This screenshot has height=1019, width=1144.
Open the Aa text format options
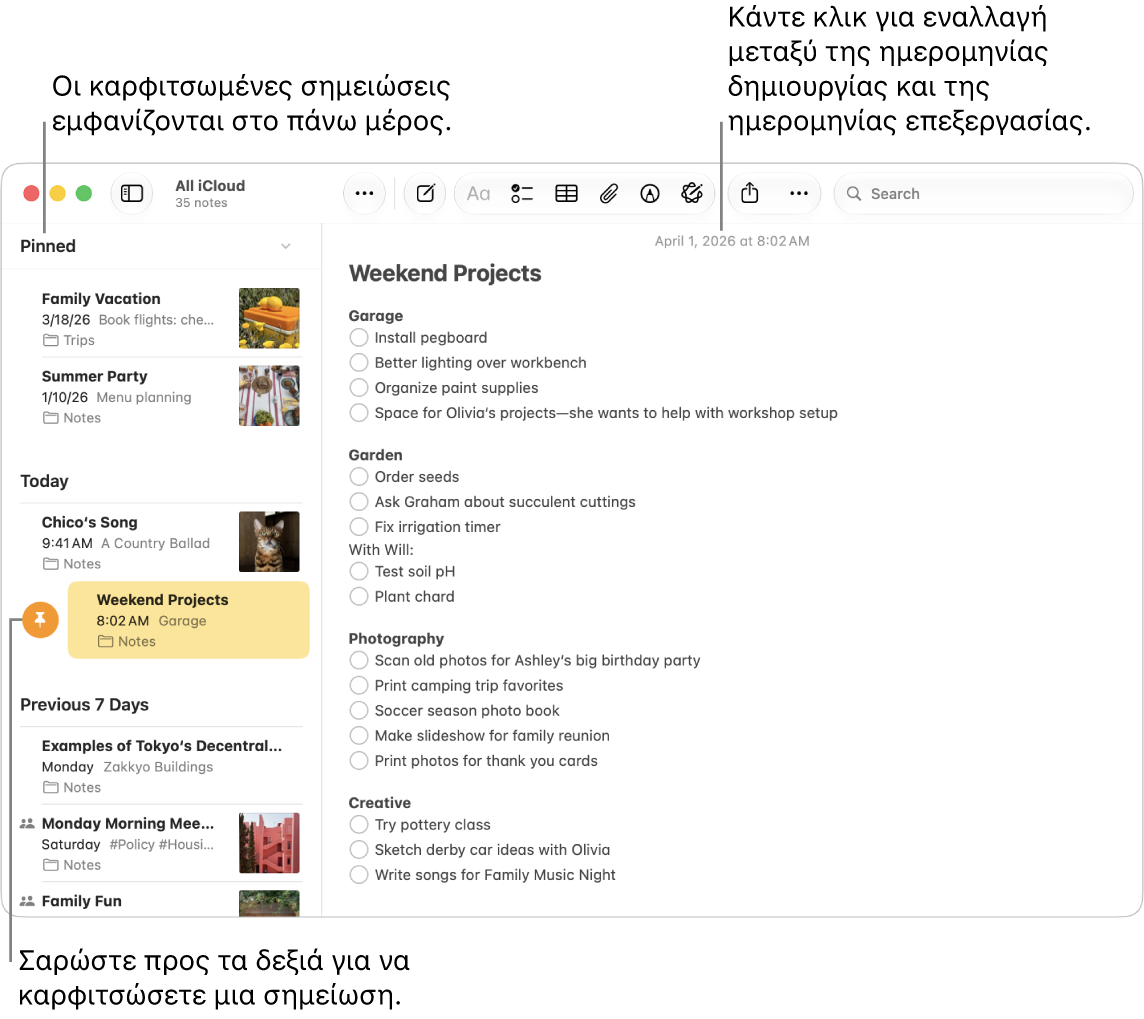pos(479,193)
